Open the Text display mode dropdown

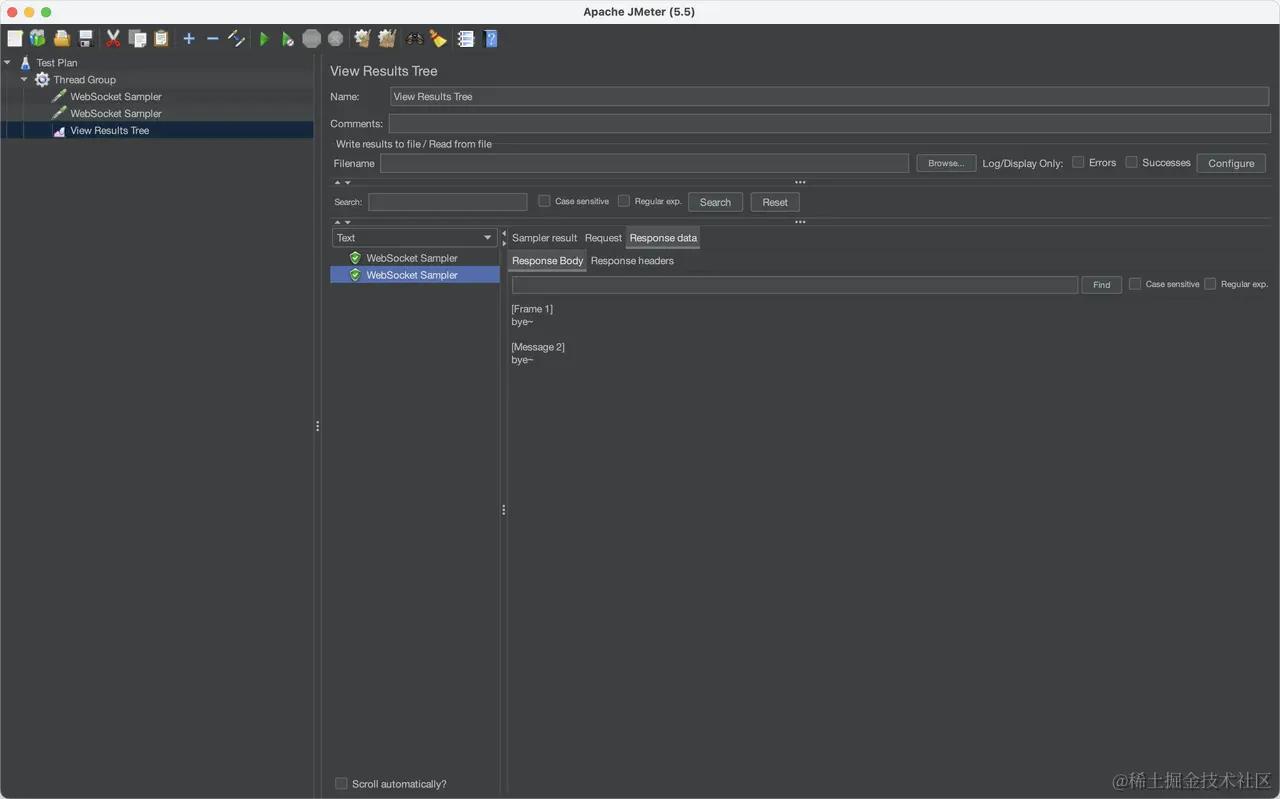pos(488,238)
